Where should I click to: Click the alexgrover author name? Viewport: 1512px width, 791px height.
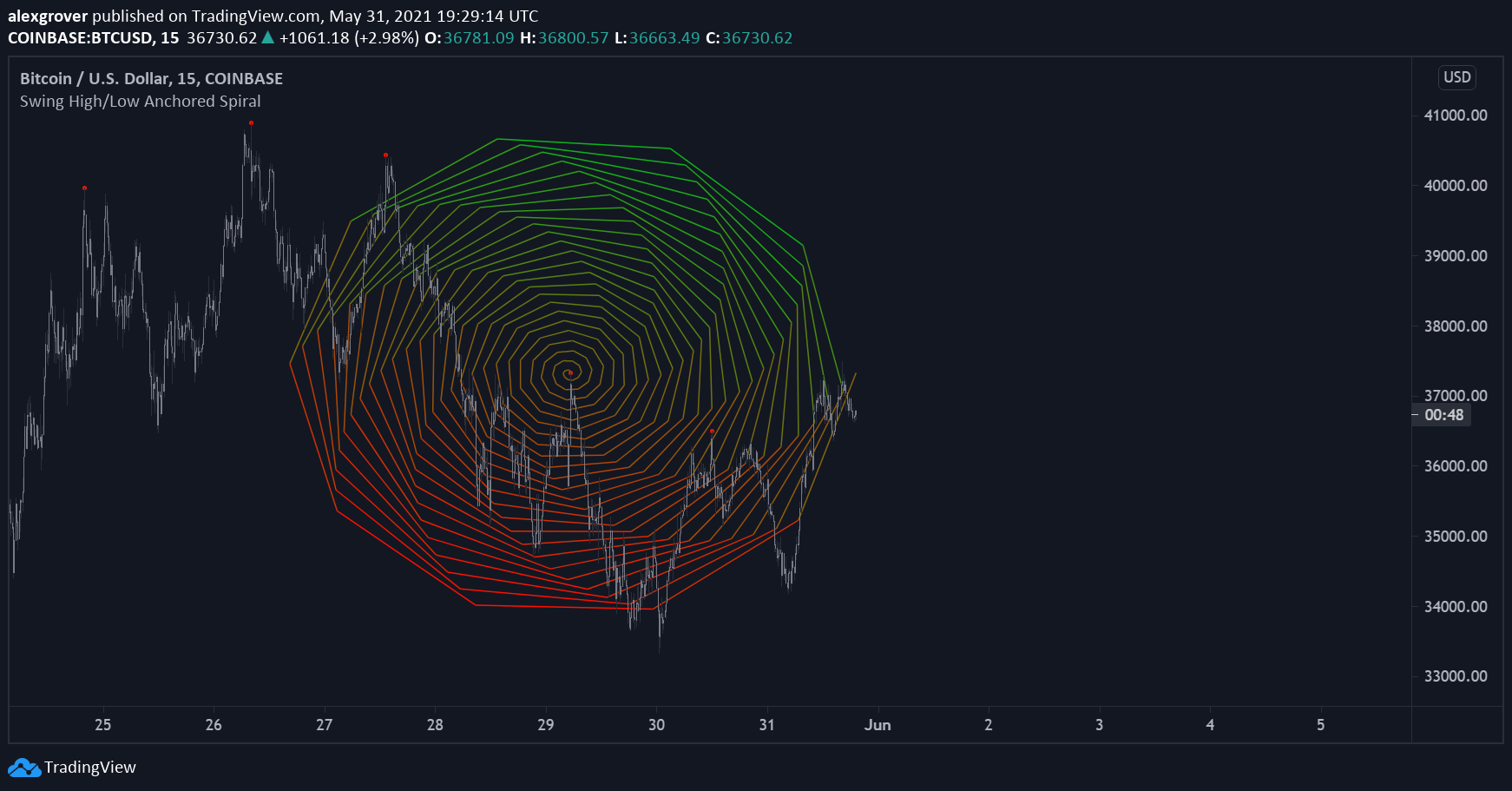[x=48, y=16]
